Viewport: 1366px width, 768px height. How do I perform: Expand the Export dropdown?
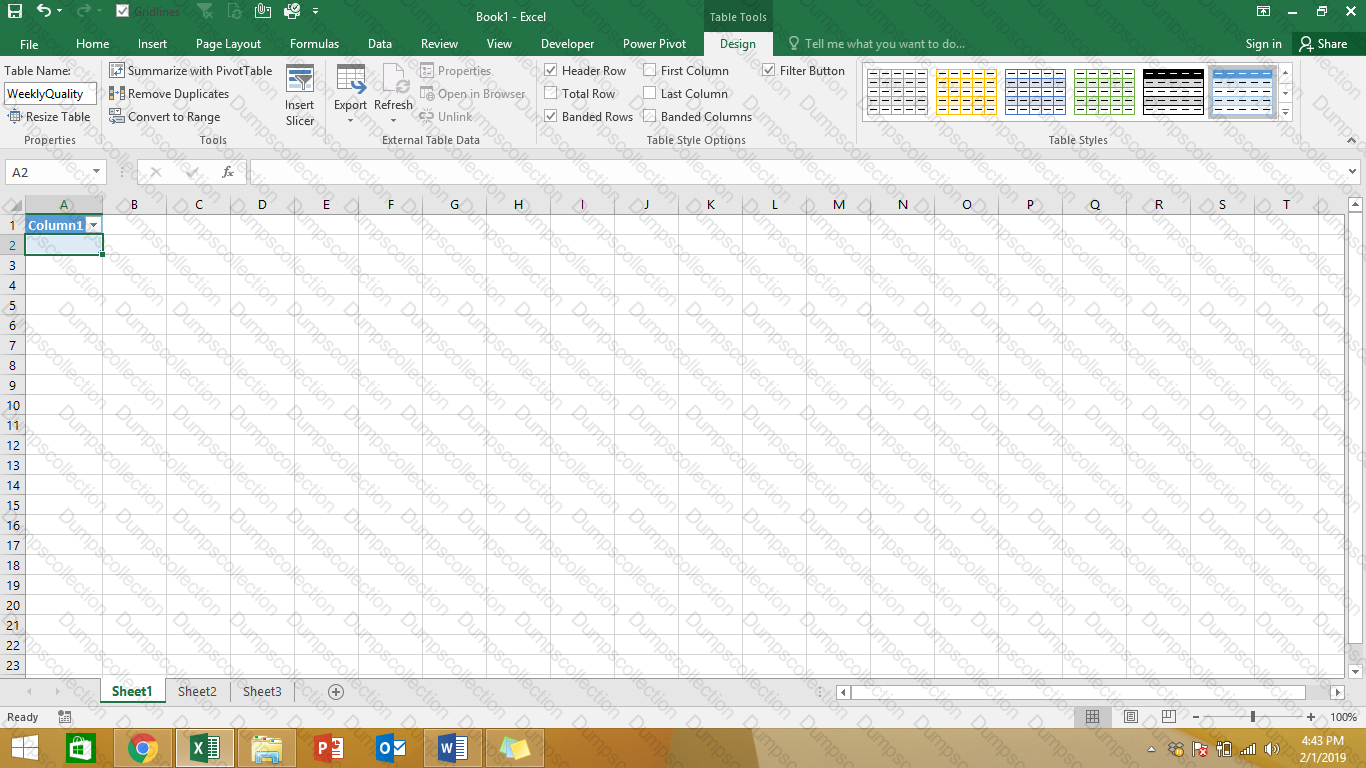tap(350, 121)
